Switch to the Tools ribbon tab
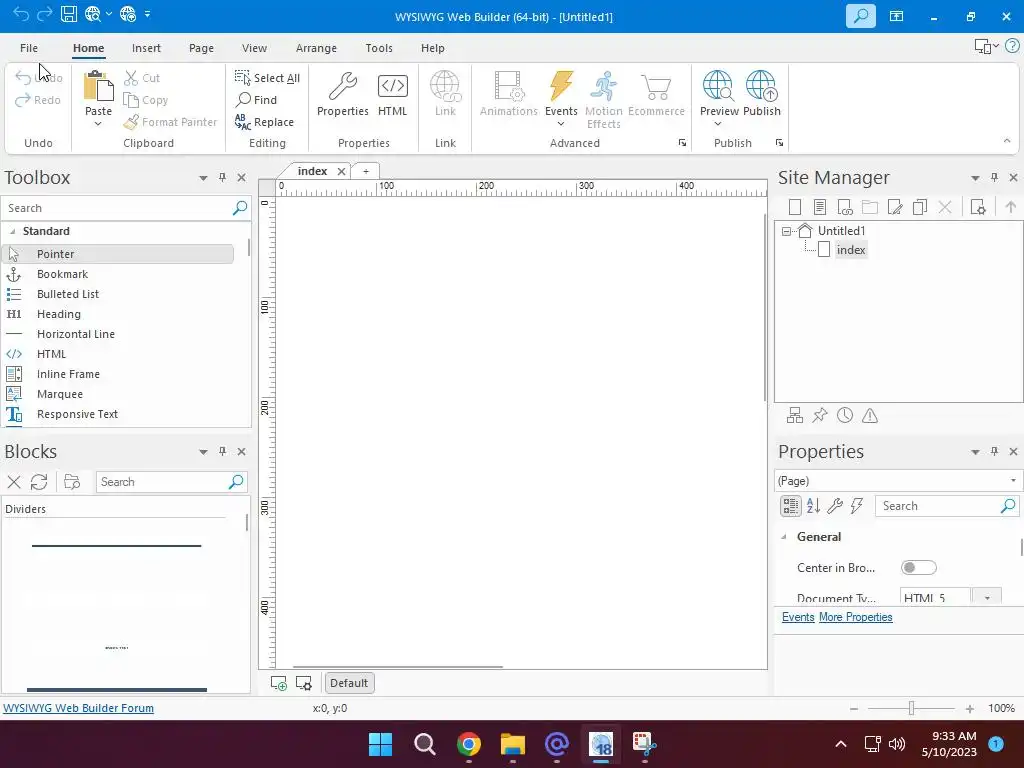1024x768 pixels. pyautogui.click(x=379, y=48)
